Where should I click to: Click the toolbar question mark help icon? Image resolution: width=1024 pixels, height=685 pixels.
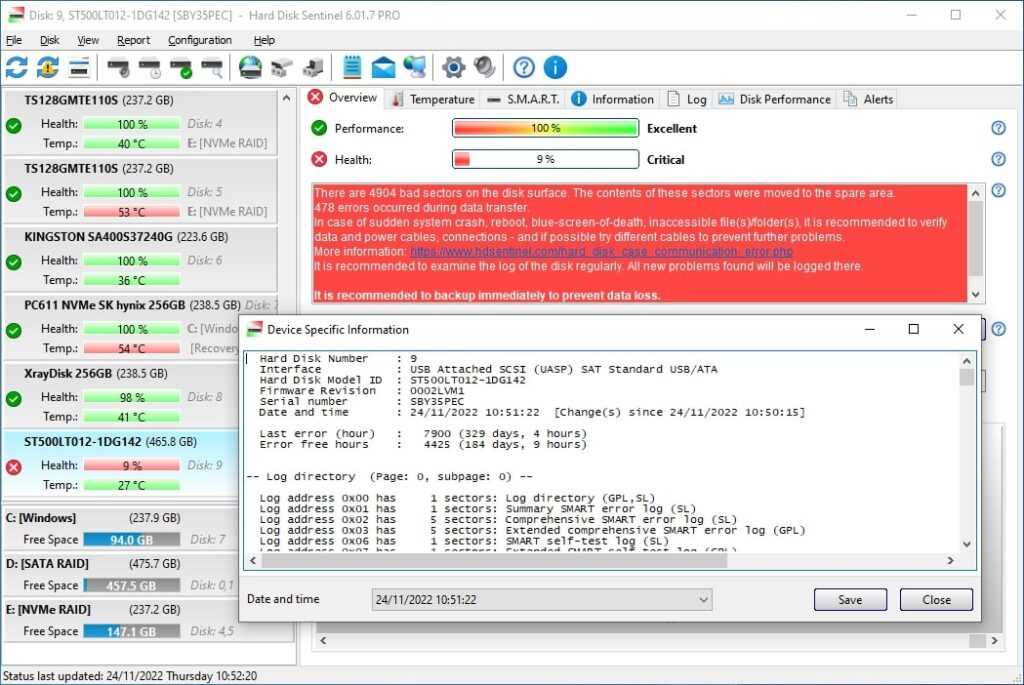tap(524, 67)
